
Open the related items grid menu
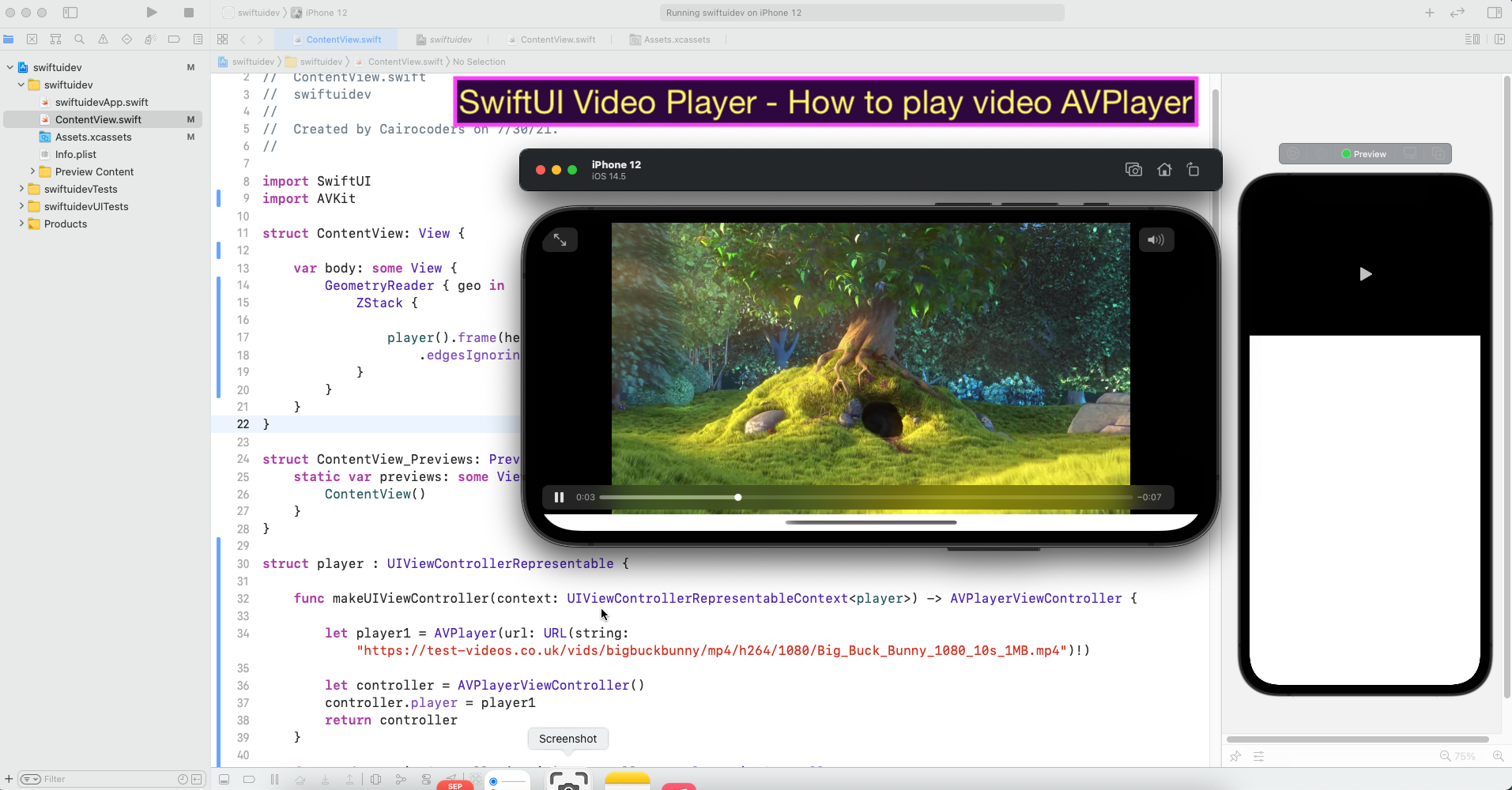(x=223, y=39)
